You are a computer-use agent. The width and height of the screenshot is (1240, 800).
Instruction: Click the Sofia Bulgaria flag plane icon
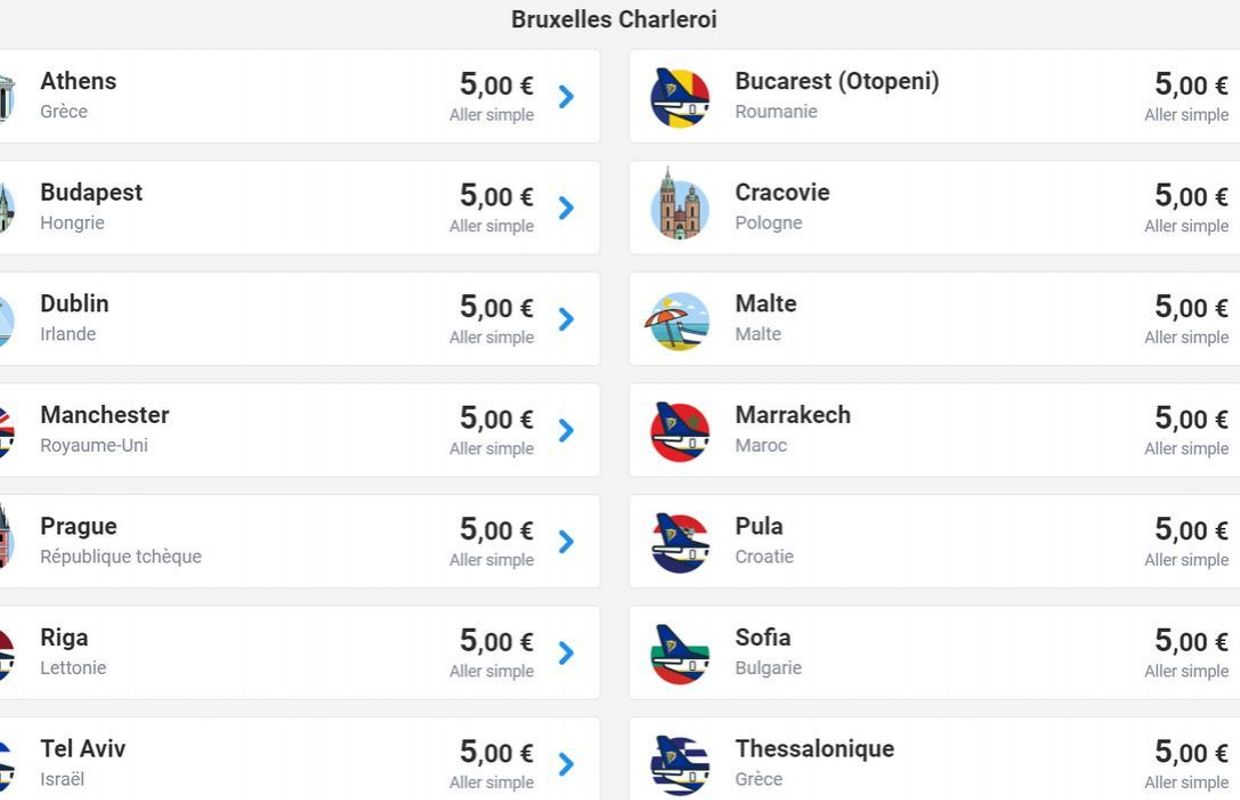pyautogui.click(x=680, y=654)
